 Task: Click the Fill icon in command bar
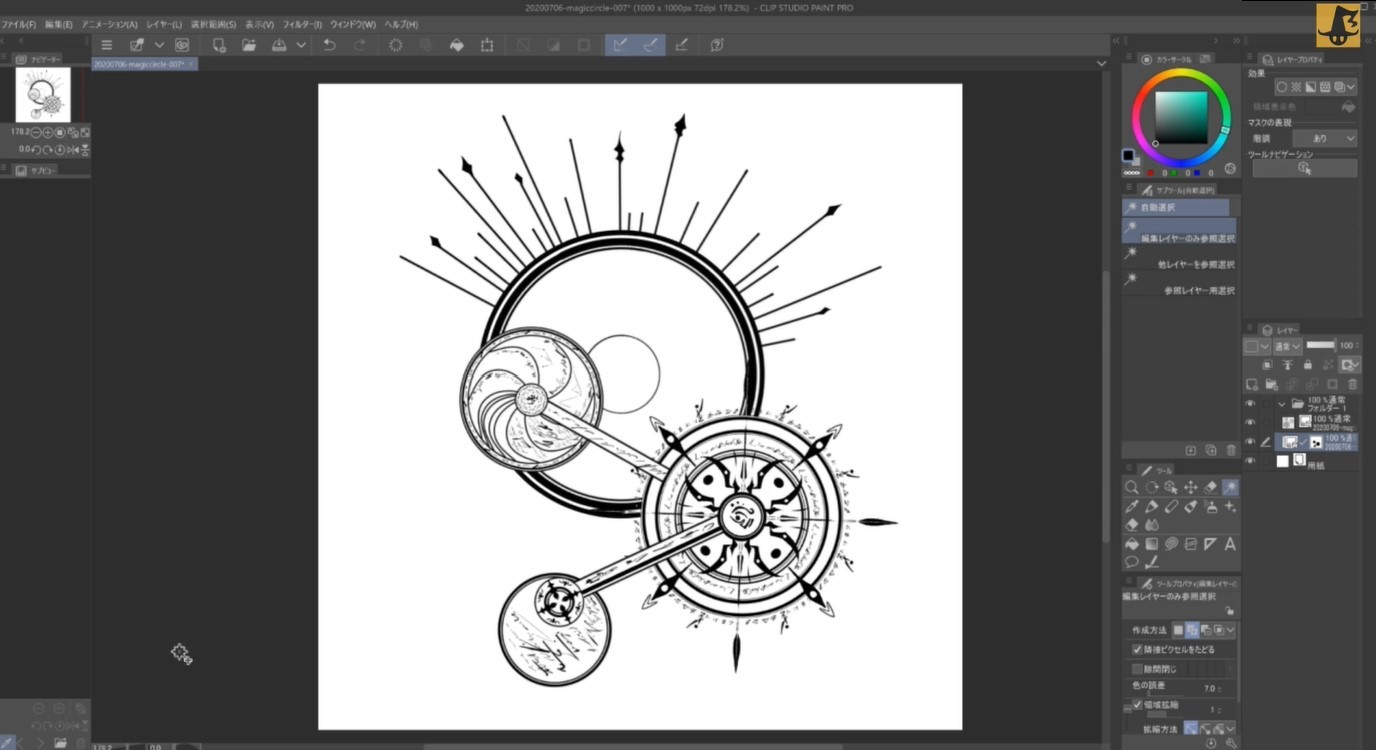pyautogui.click(x=456, y=45)
